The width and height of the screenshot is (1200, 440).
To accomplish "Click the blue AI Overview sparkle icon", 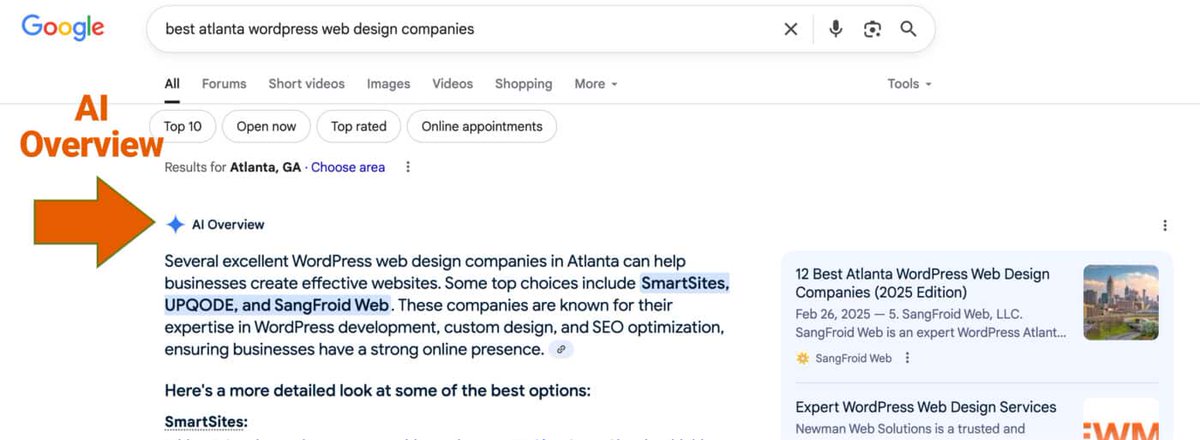I will pyautogui.click(x=175, y=225).
